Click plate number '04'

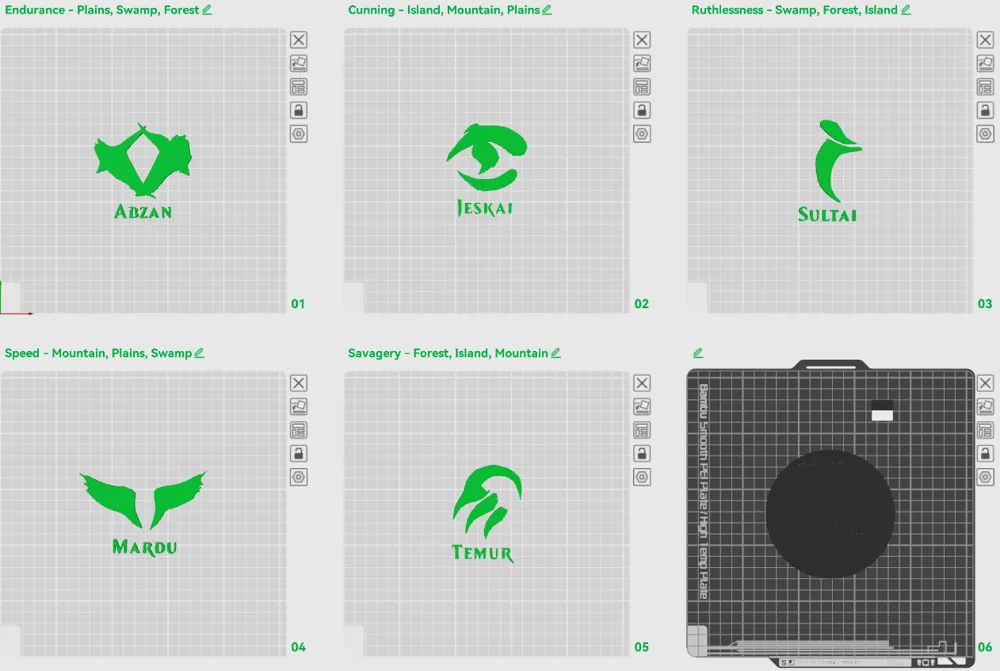click(x=298, y=647)
